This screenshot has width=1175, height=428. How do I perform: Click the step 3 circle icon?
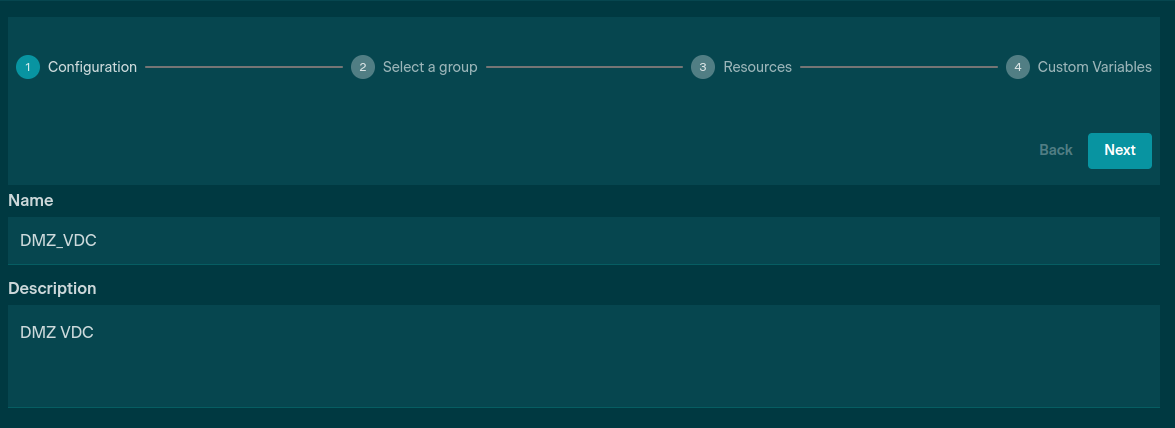tap(703, 67)
